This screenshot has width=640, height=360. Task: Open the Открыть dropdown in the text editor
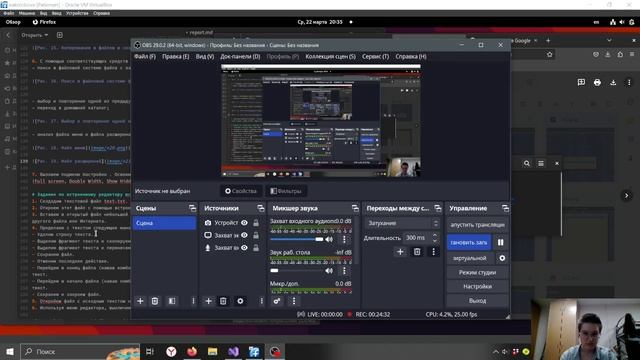(35, 35)
